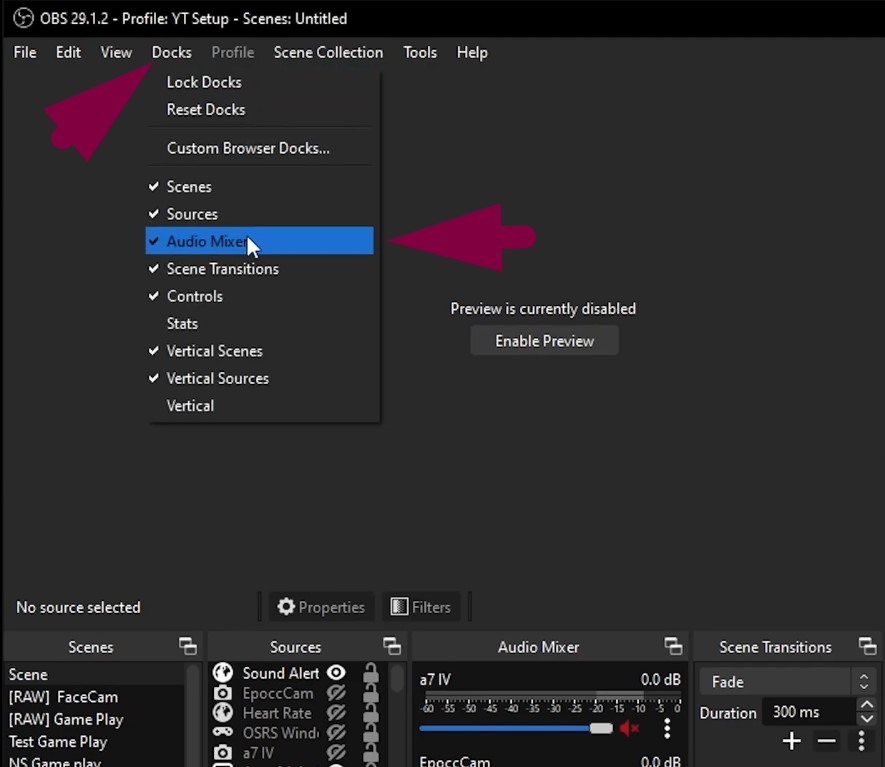
Task: Close the Docks menu
Action: click(x=172, y=52)
